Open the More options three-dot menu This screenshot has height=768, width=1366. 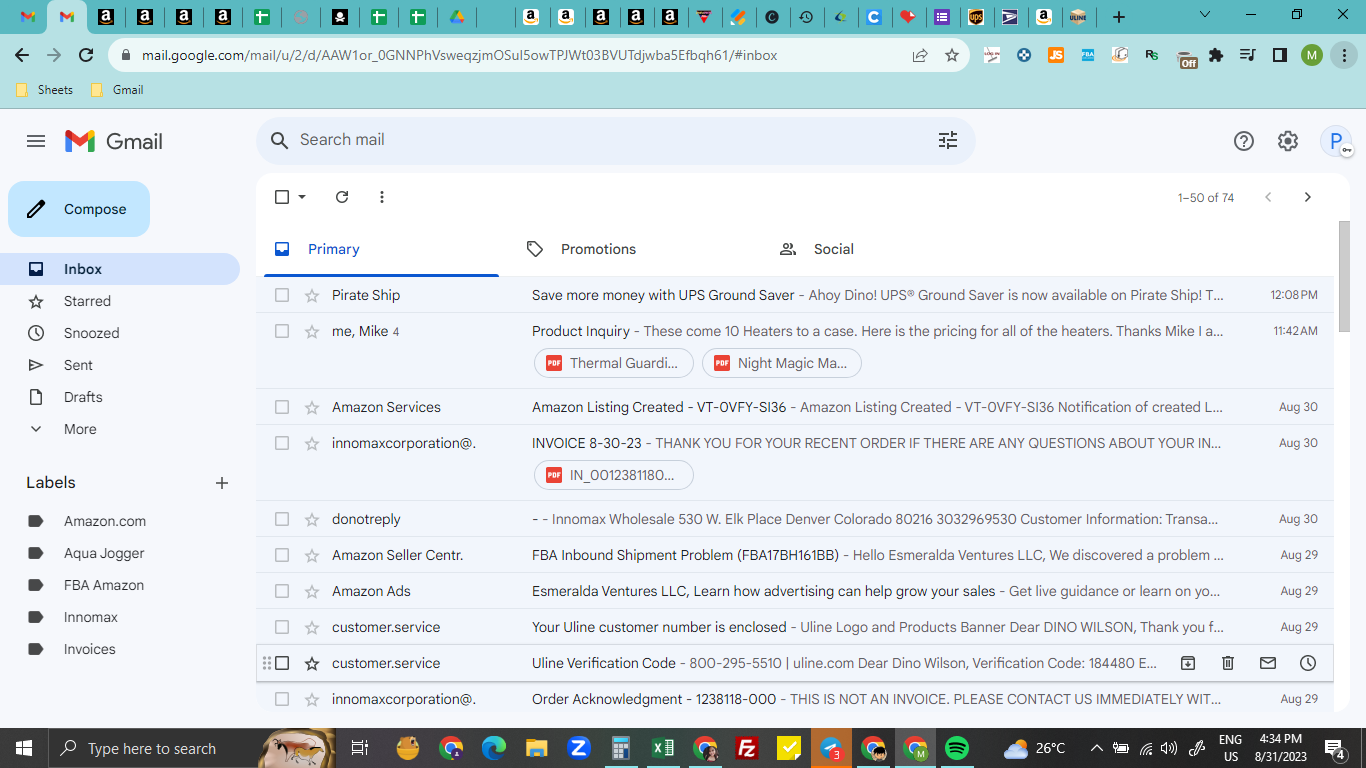coord(382,197)
